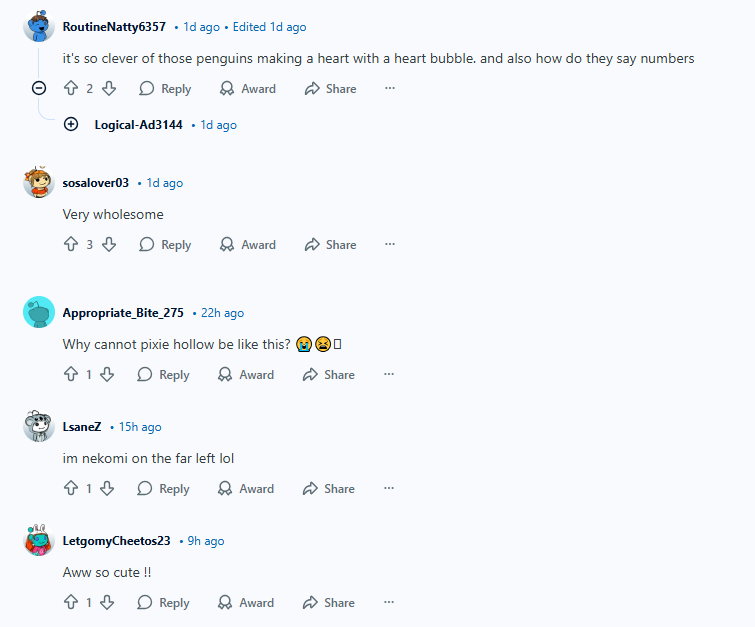Upvote the Appropriate_Bite_275 pixie hollow comment
The width and height of the screenshot is (755, 627).
coord(71,374)
